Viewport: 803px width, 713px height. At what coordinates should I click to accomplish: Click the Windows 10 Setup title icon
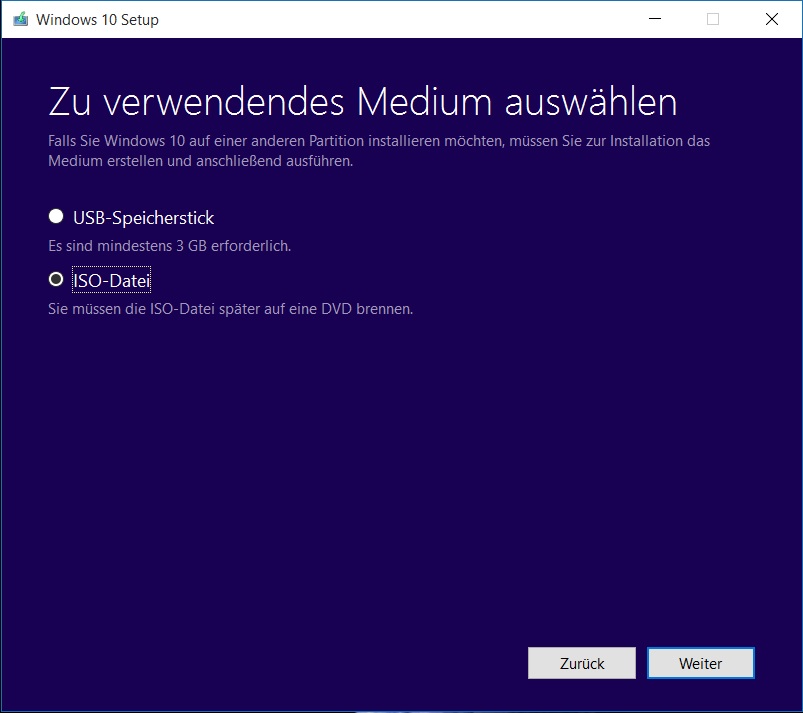click(20, 19)
